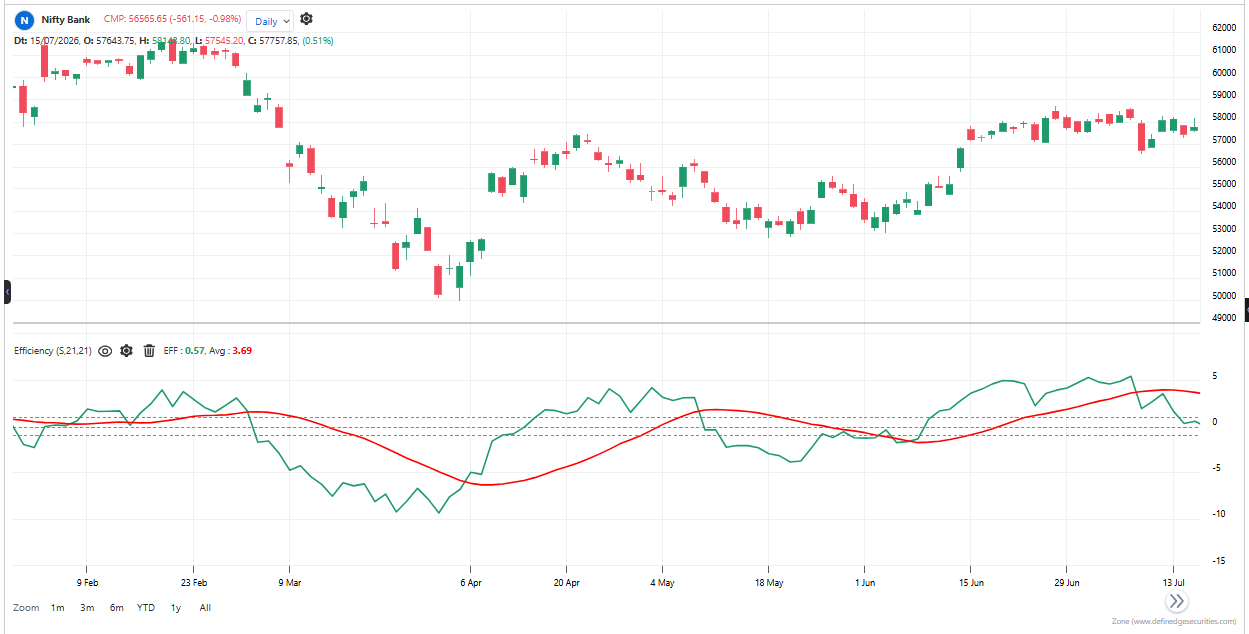Image resolution: width=1249 pixels, height=634 pixels.
Task: Click the 4 May date axis label
Action: click(x=662, y=582)
